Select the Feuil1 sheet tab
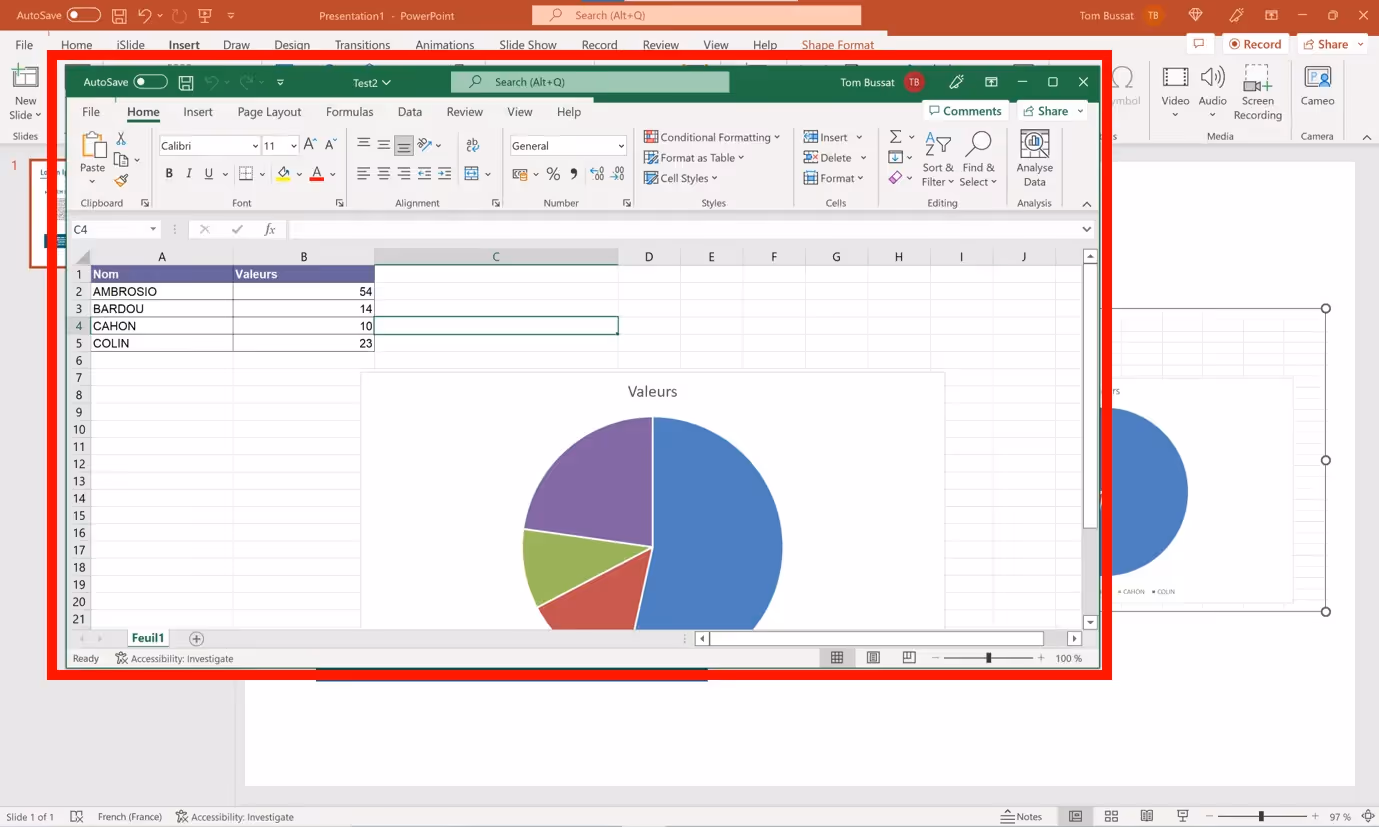Screen dimensions: 1379x827 click(x=148, y=638)
